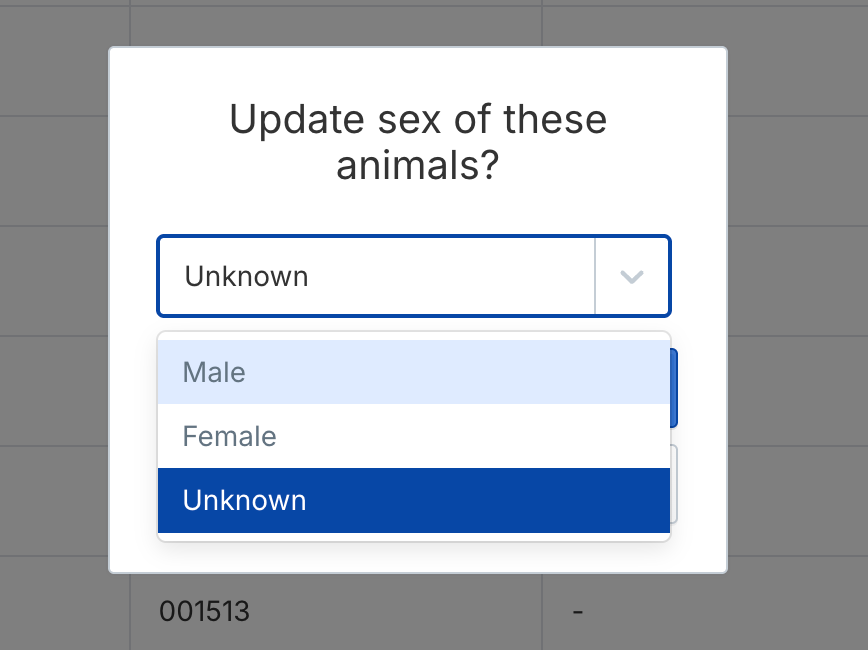The image size is (868, 650).
Task: Choose Female from the options list
Action: point(414,436)
